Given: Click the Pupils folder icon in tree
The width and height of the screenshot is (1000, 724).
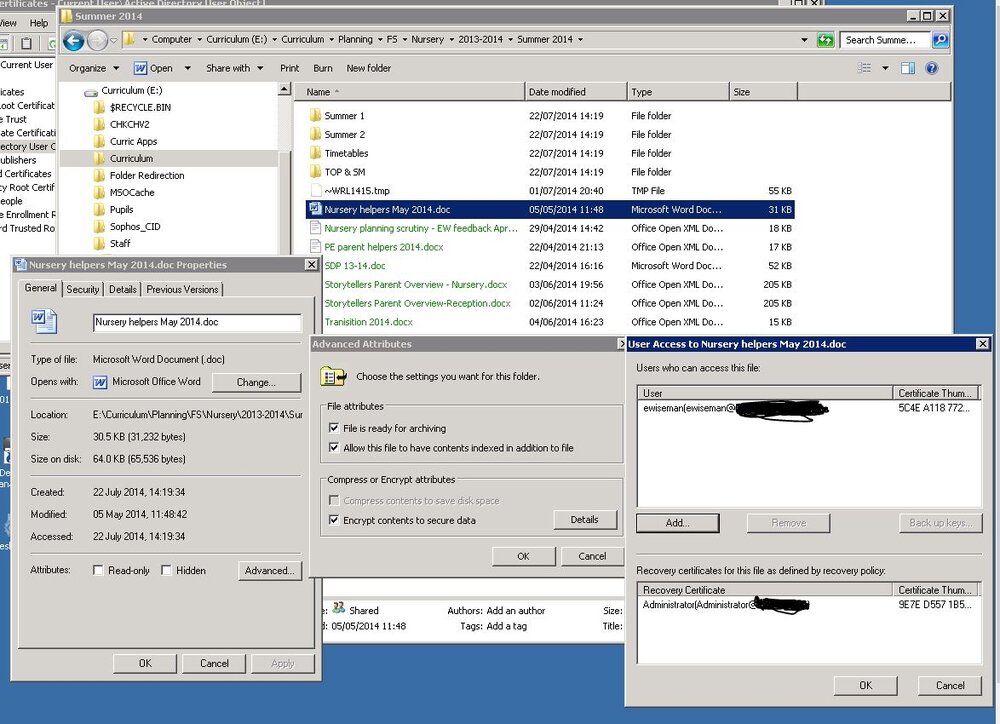Looking at the screenshot, I should [x=99, y=209].
